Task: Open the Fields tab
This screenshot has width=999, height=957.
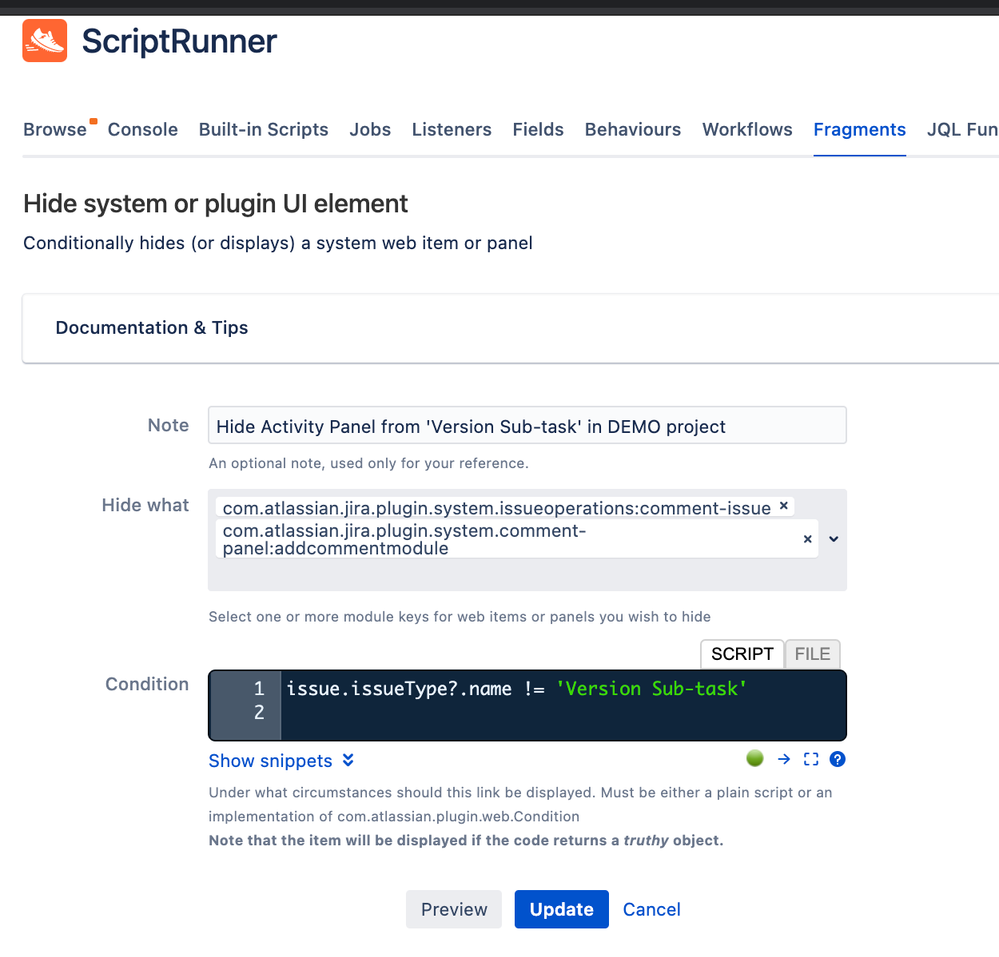Action: click(x=538, y=129)
